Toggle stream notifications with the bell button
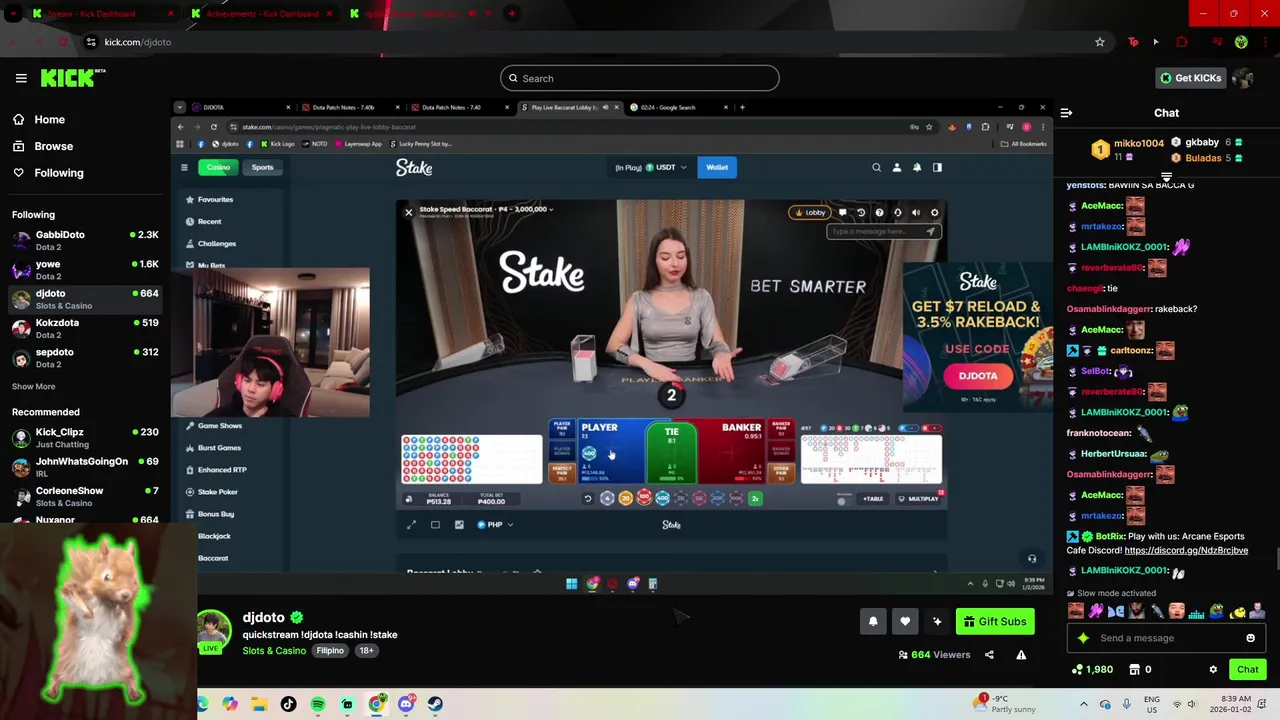1280x720 pixels. [x=873, y=621]
